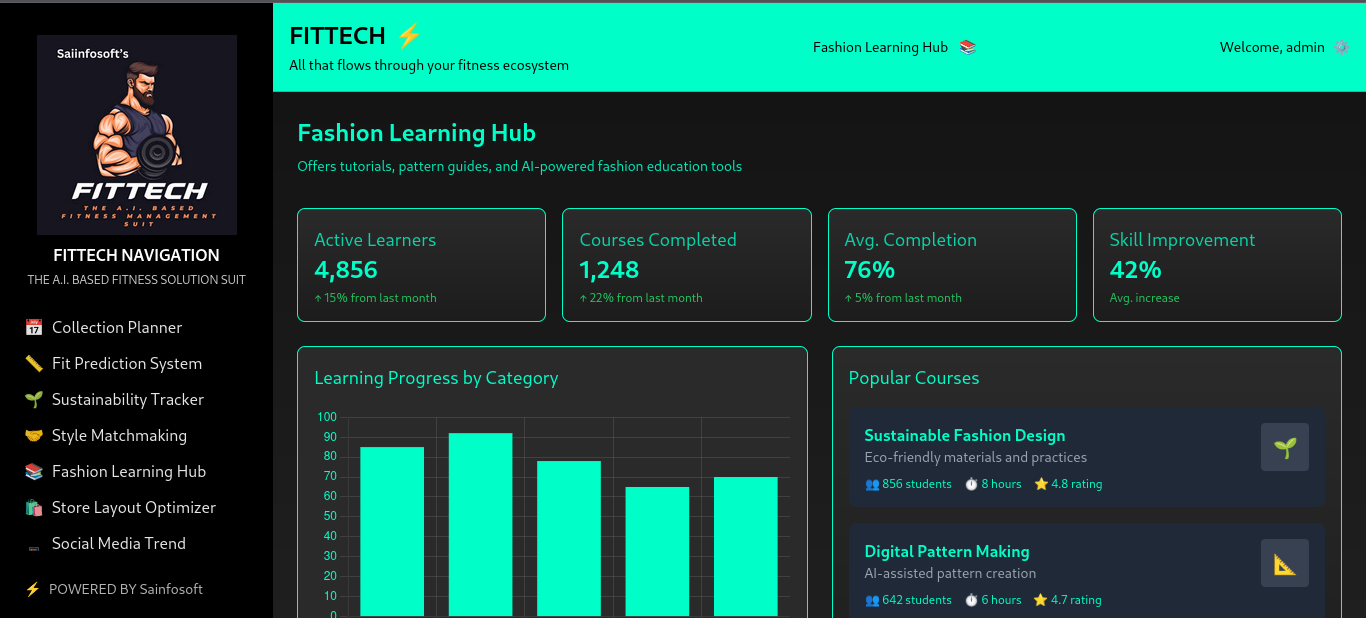1366x618 pixels.
Task: Select the Skill Improvement stat card
Action: point(1216,265)
